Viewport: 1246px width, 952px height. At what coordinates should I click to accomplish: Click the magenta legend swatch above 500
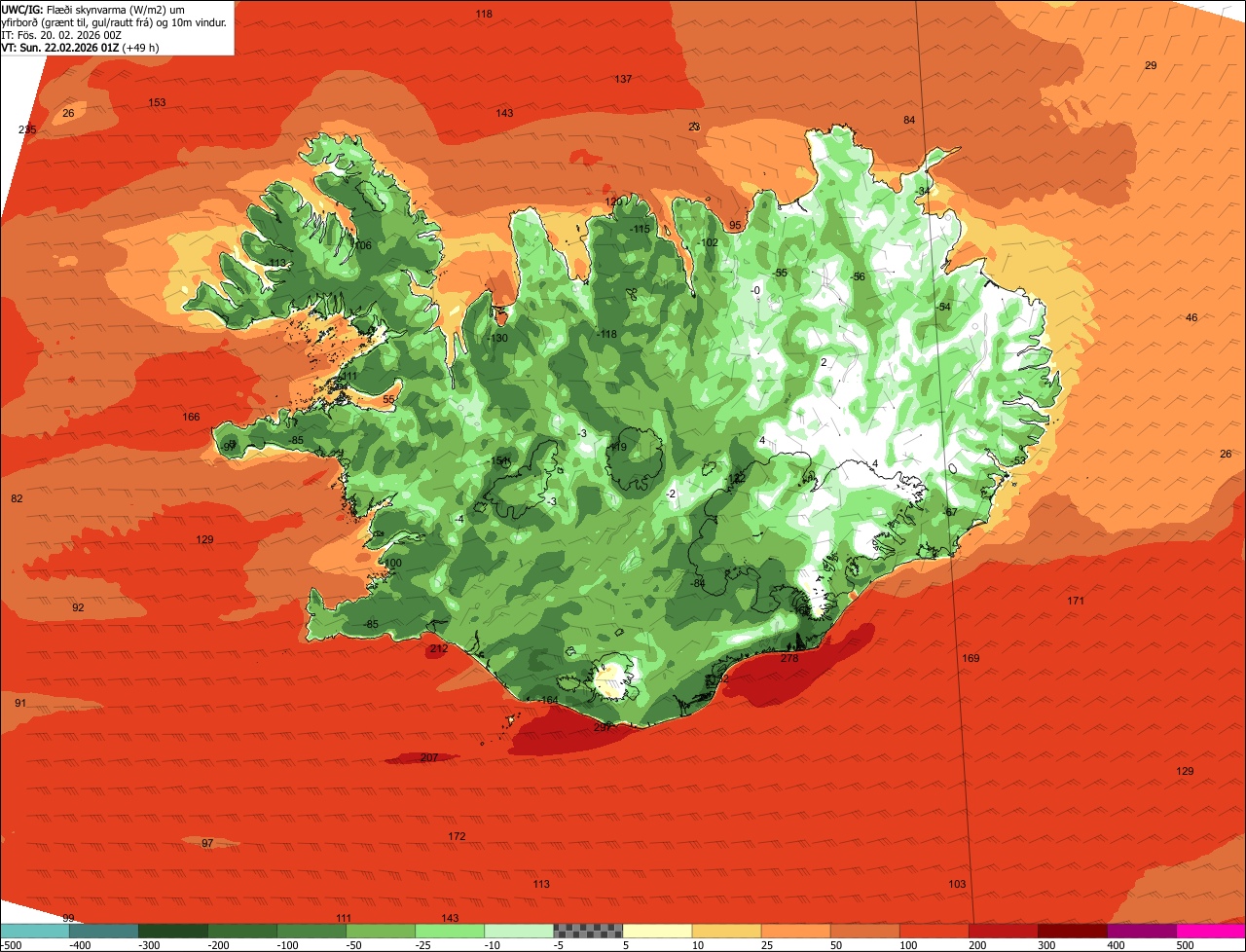tap(1211, 931)
